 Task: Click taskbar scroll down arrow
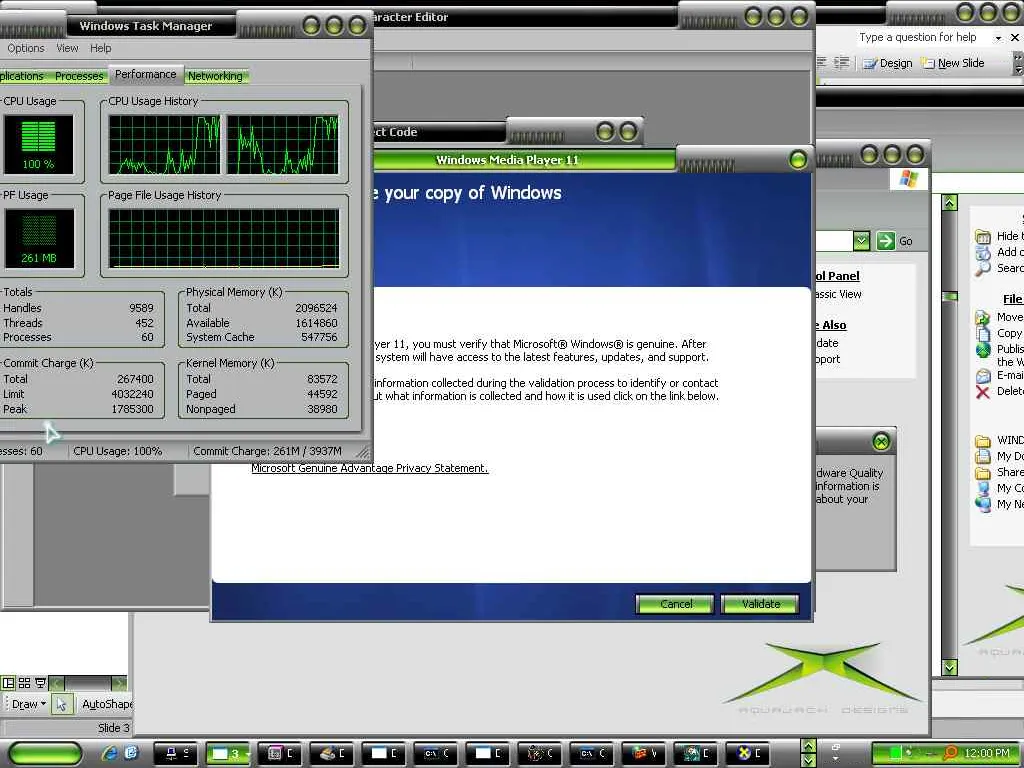pos(808,760)
